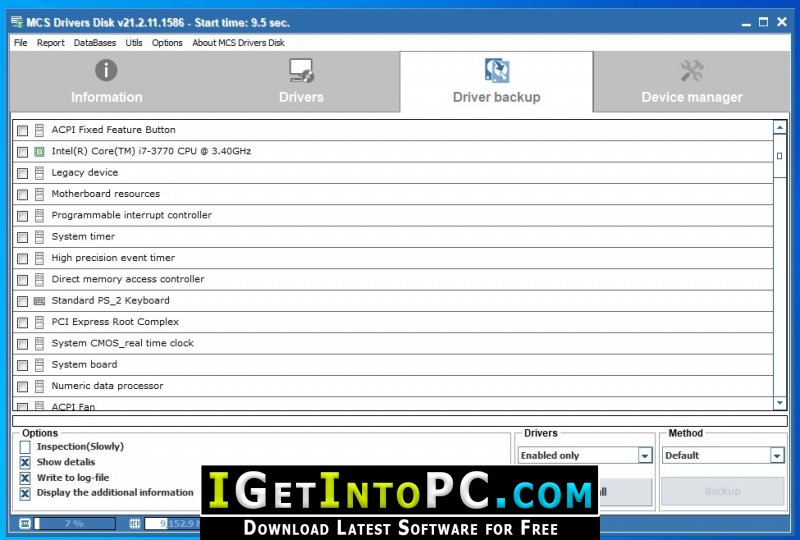
Task: Check the System board checkbox
Action: coord(22,365)
